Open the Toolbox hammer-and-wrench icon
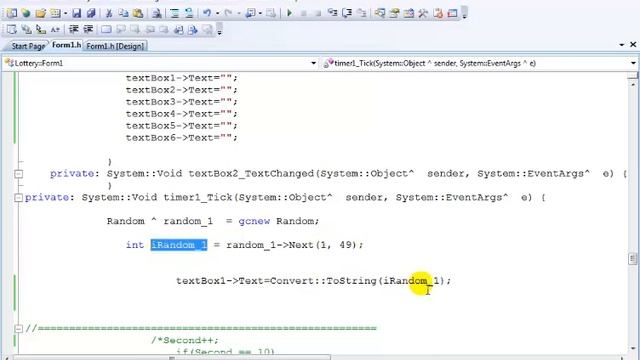640x360 pixels. pos(423,13)
